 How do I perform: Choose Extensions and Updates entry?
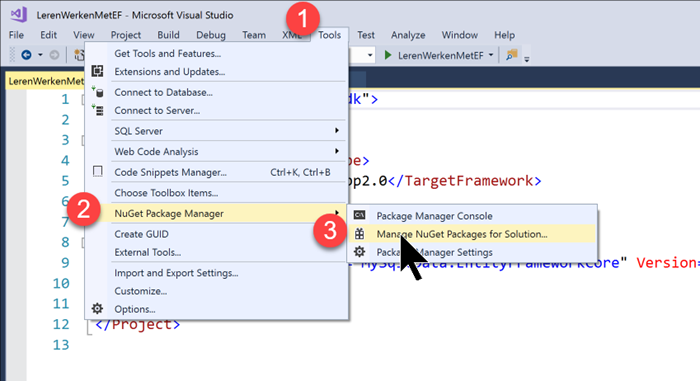217,71
